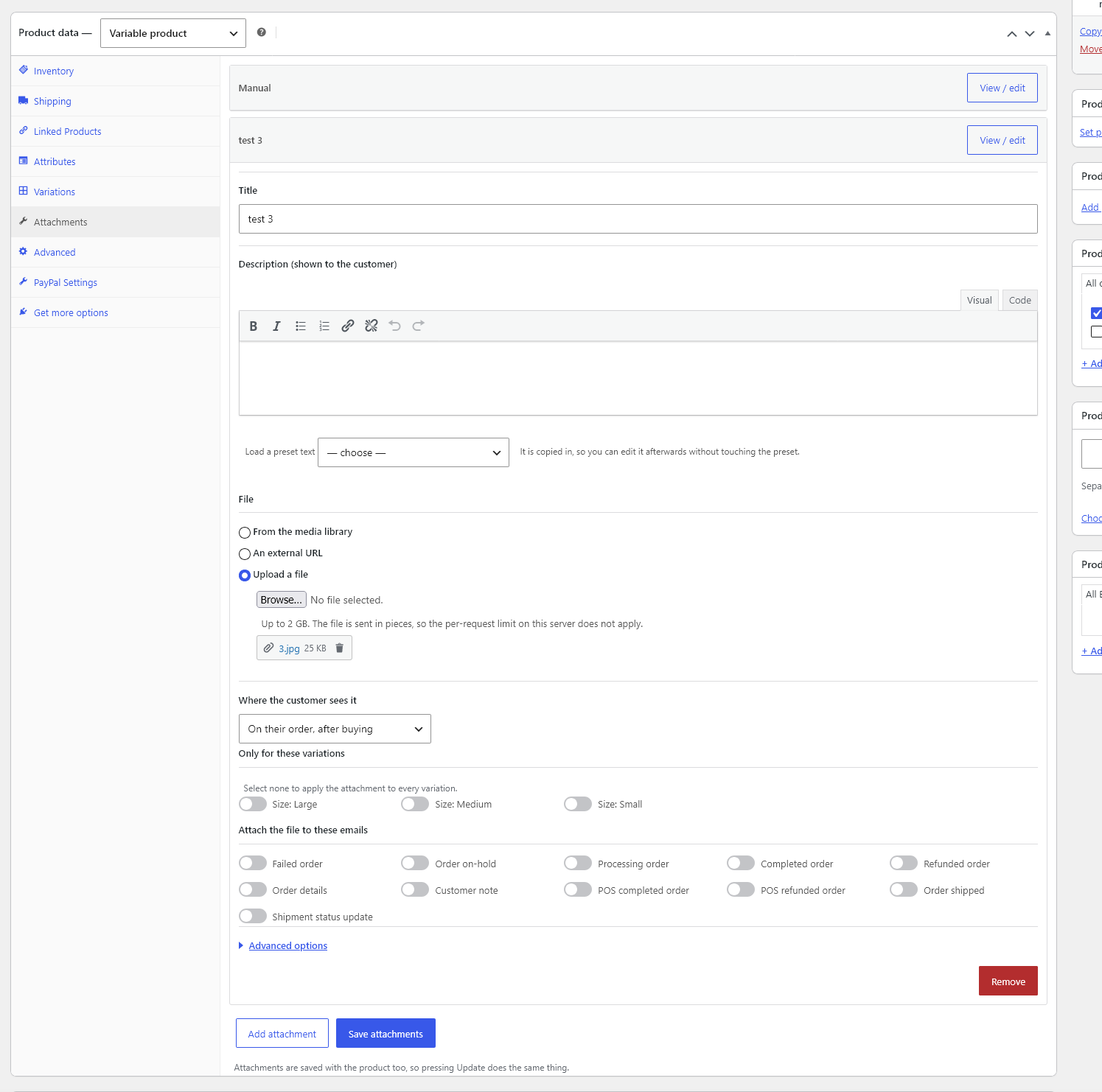Collapse the Product data panel triangle
This screenshot has width=1102, height=1092.
[x=1047, y=33]
